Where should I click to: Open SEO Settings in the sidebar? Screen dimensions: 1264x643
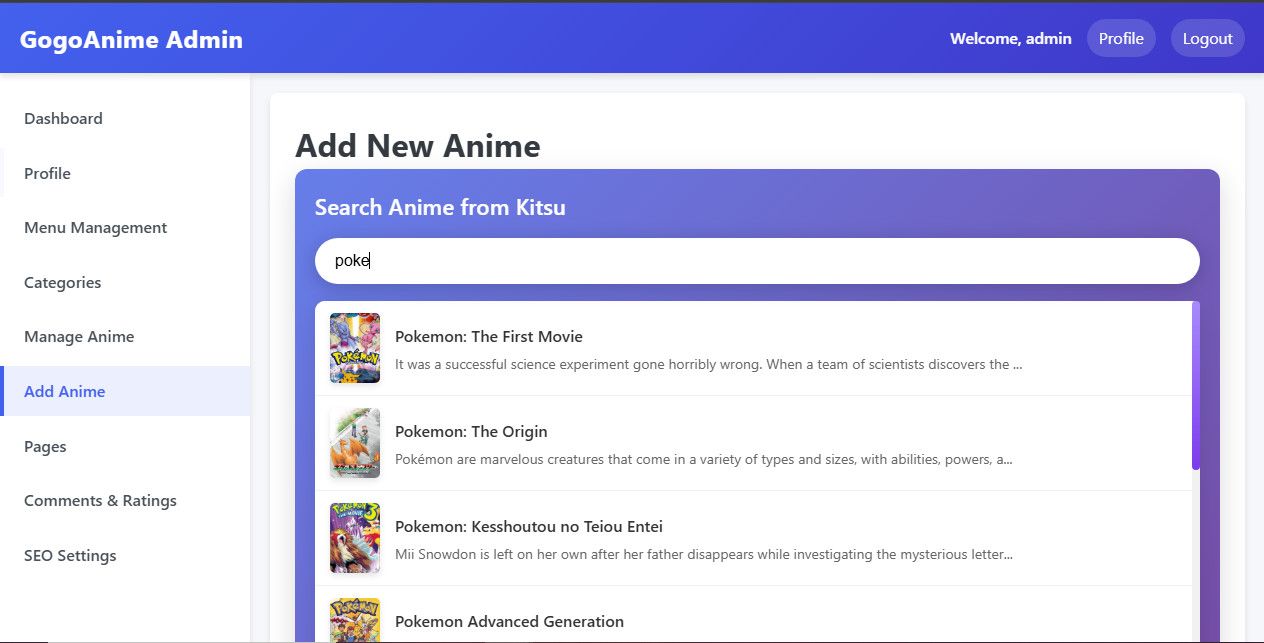(x=70, y=555)
